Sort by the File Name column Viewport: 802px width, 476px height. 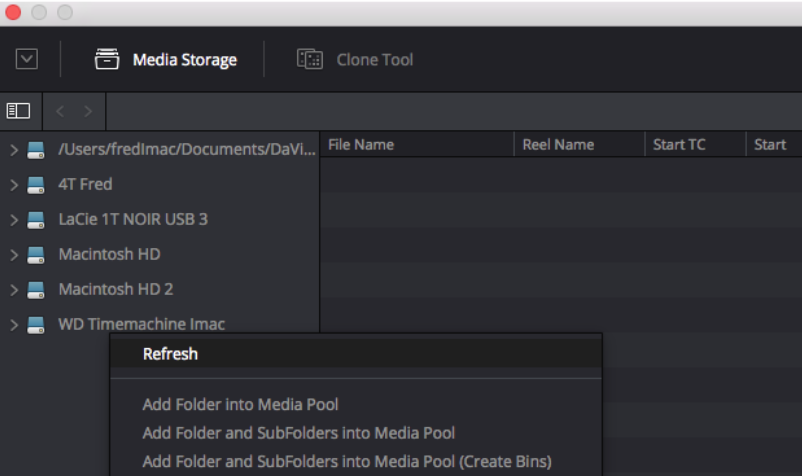(x=361, y=145)
